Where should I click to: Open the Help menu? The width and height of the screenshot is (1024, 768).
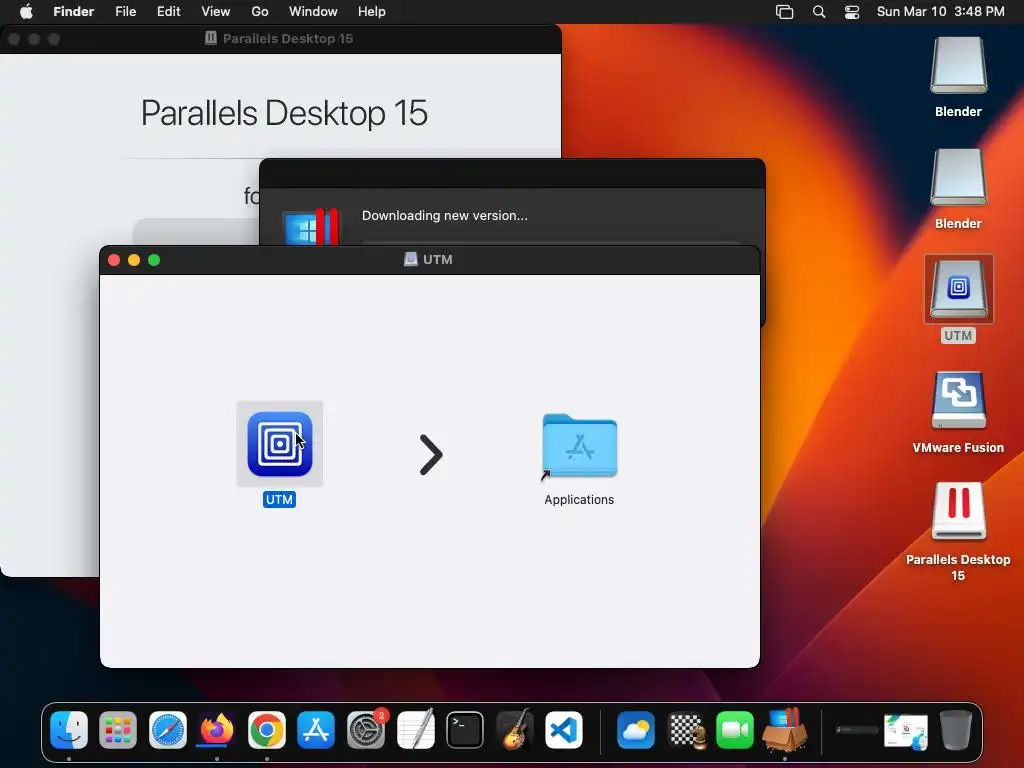pos(372,12)
